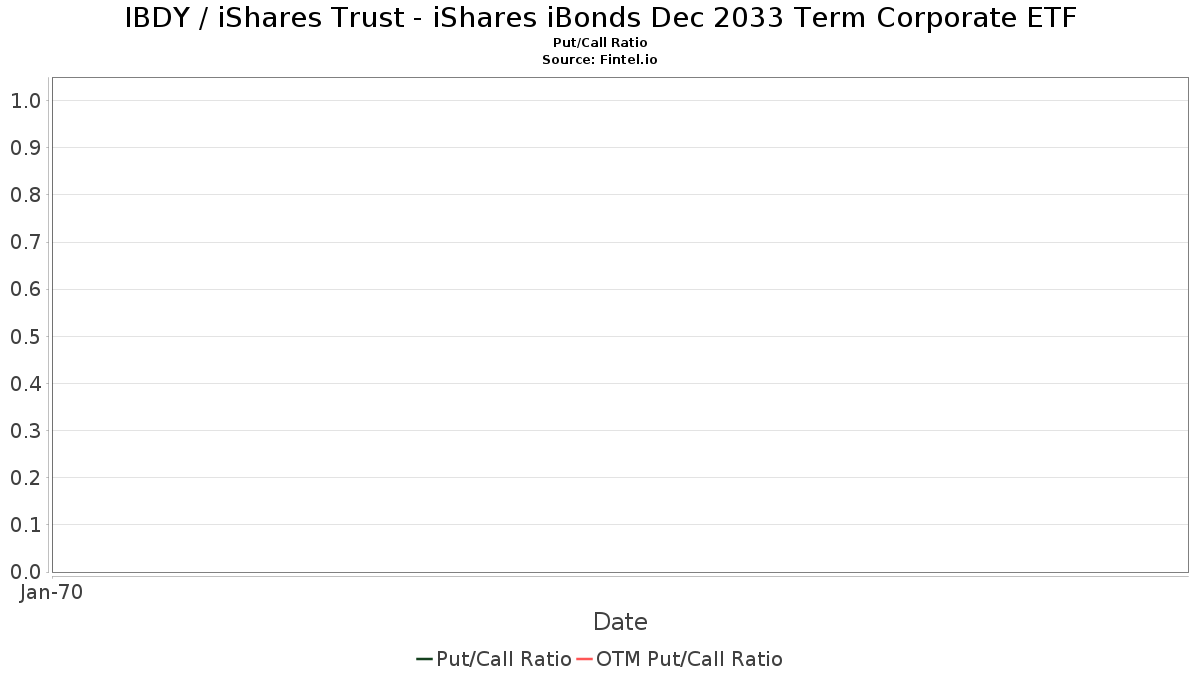Click the 0.2 y-axis tick label

(25, 478)
